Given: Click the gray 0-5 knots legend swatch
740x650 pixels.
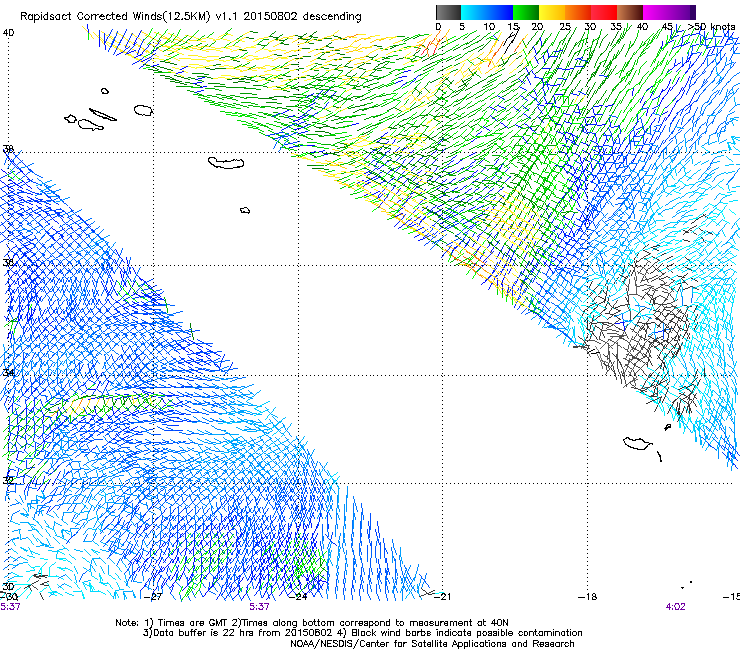Looking at the screenshot, I should [x=448, y=12].
